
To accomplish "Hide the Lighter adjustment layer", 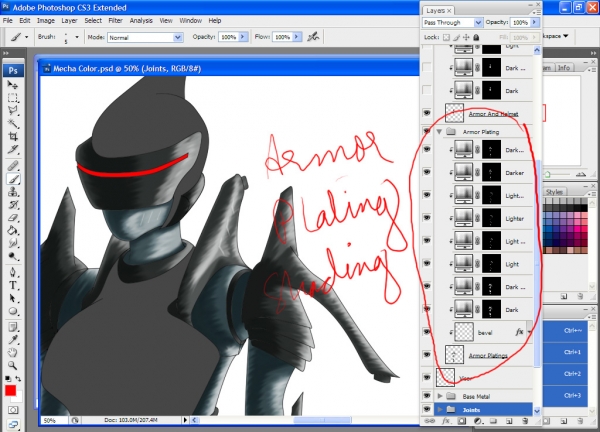I will (427, 218).
